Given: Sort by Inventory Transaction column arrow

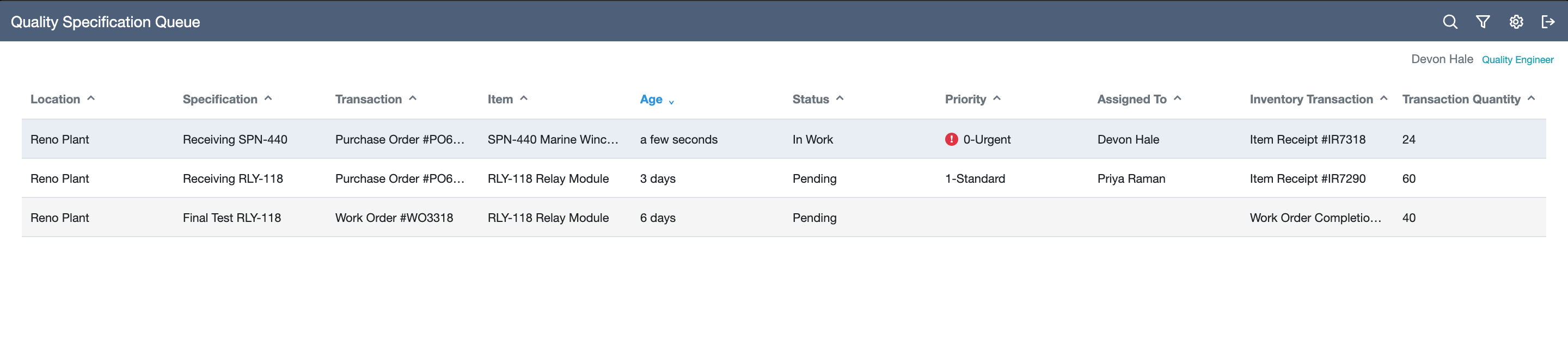Looking at the screenshot, I should [1384, 98].
